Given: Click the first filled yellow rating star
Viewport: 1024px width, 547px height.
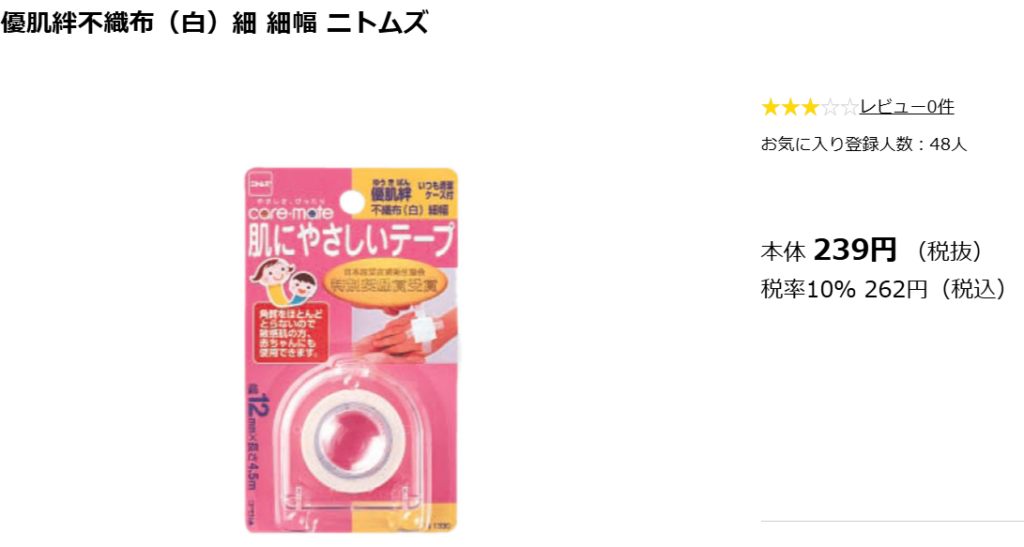Looking at the screenshot, I should (771, 107).
